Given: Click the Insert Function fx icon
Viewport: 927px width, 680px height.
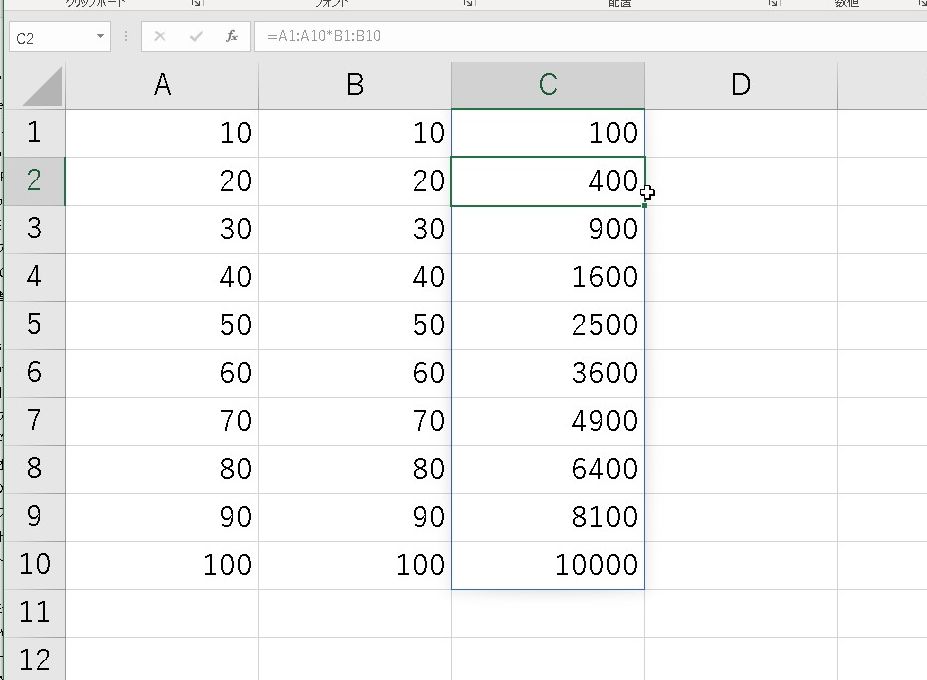Looking at the screenshot, I should (x=232, y=37).
